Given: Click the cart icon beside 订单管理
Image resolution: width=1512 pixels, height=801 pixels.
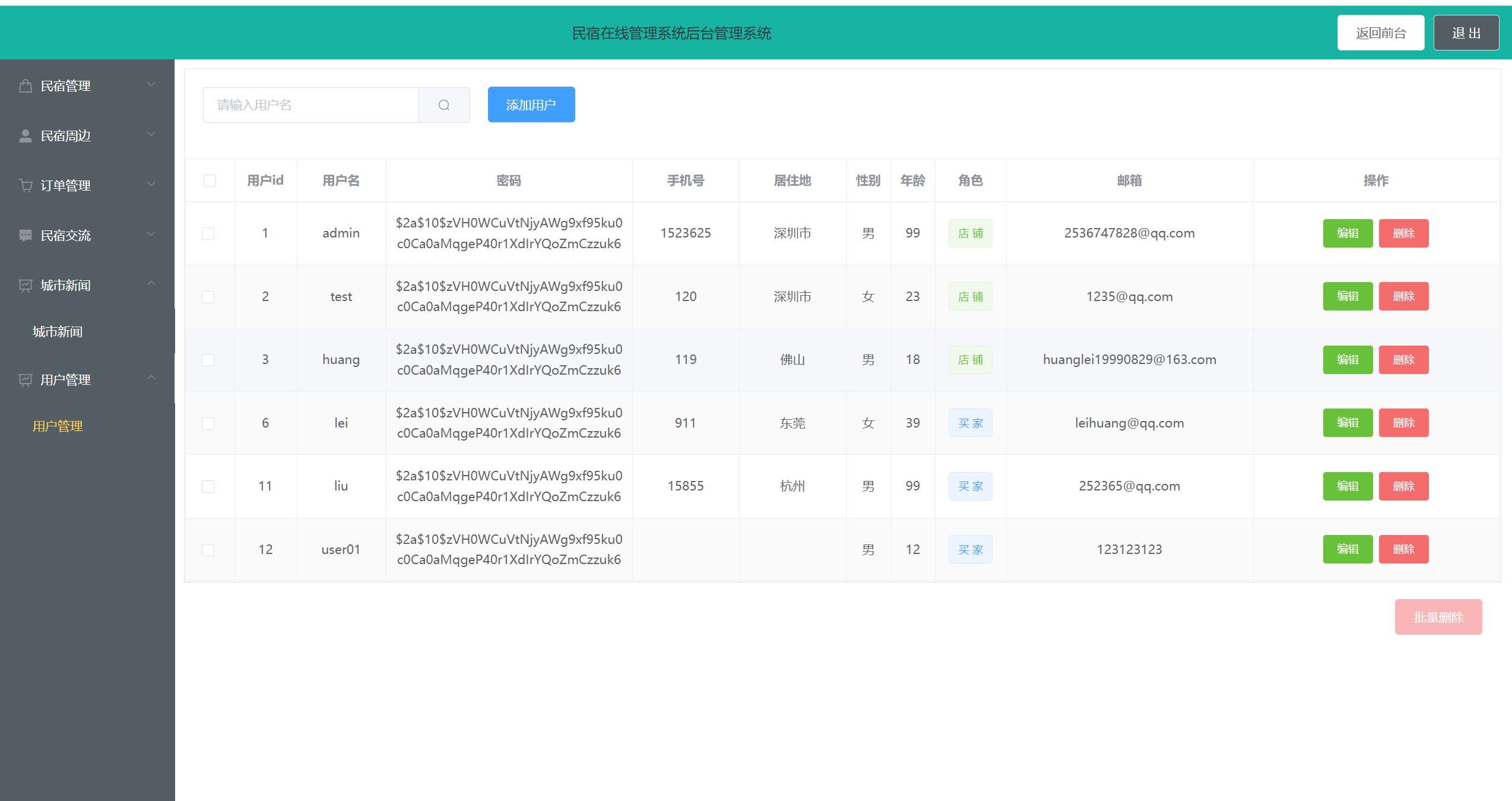Looking at the screenshot, I should coord(26,186).
